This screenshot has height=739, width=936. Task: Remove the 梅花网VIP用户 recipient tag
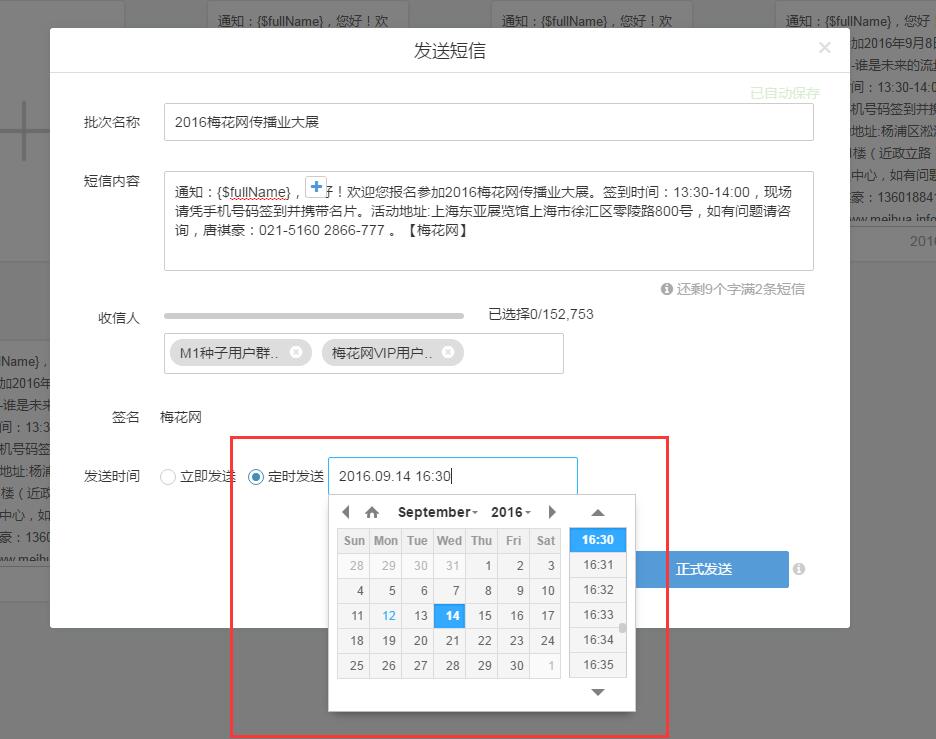point(448,352)
